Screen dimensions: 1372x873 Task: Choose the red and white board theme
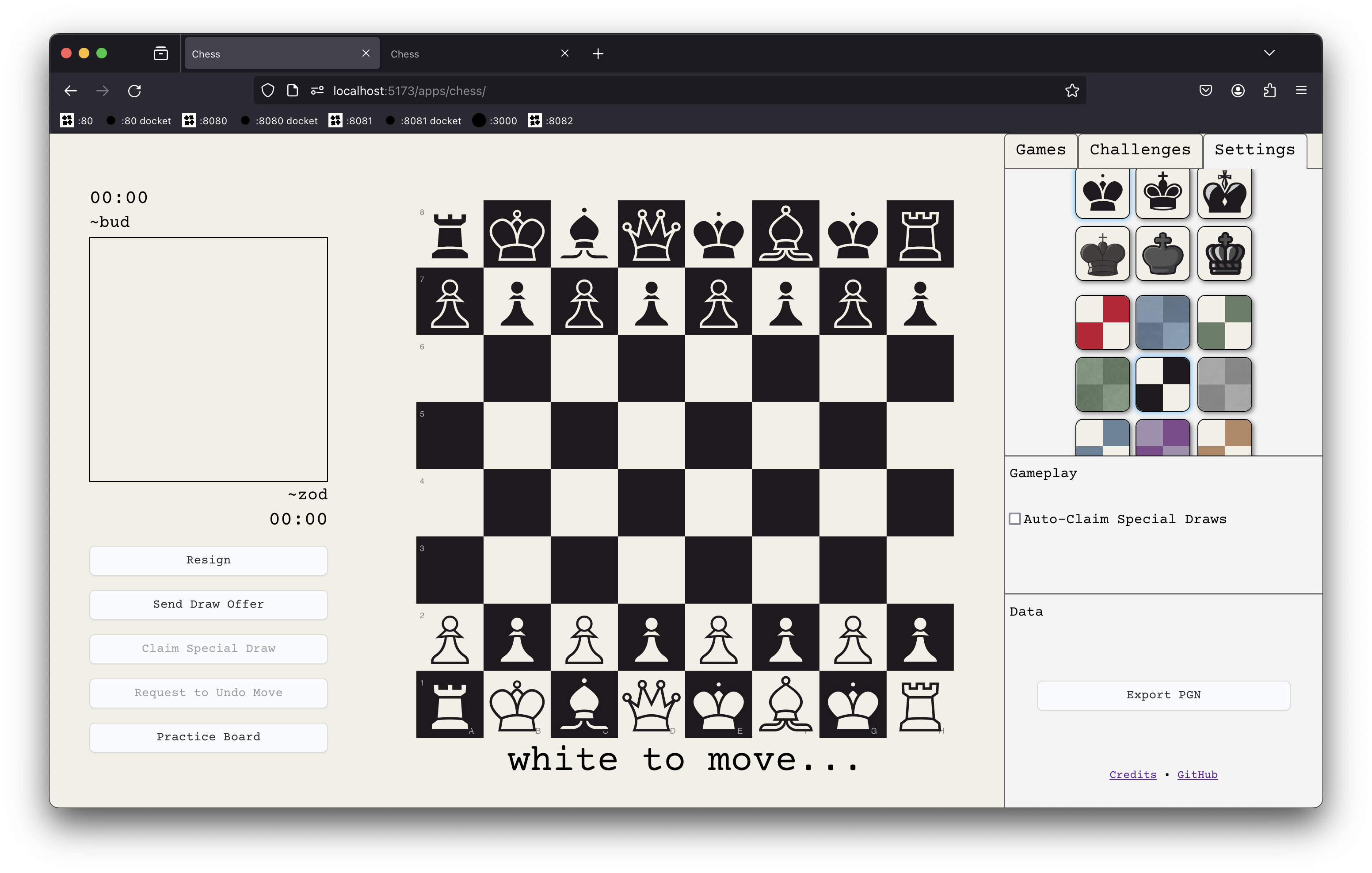(1102, 322)
